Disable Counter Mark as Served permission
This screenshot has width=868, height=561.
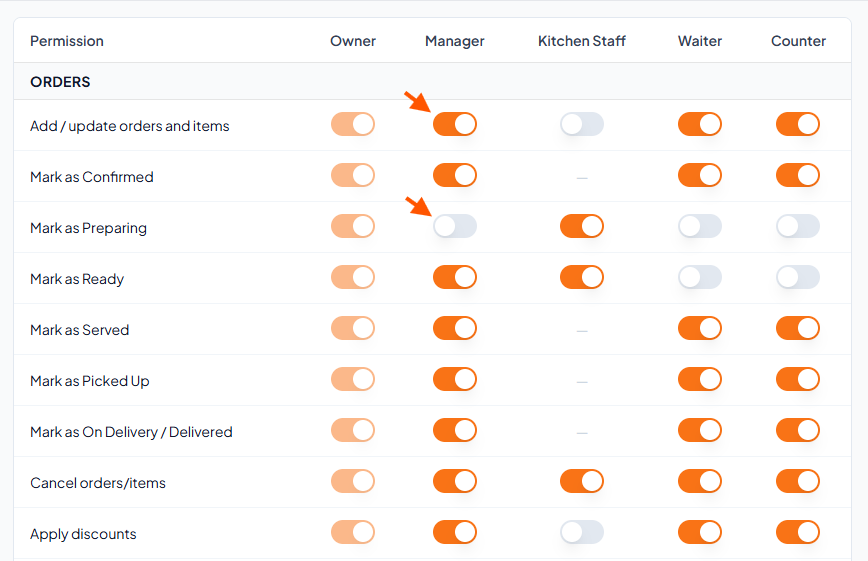coord(798,328)
